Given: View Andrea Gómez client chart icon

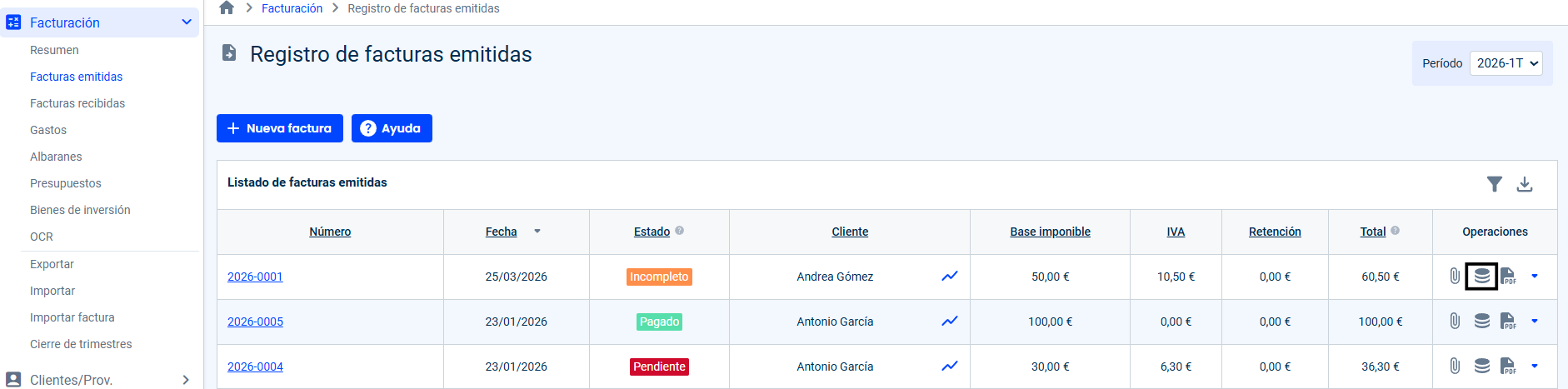Looking at the screenshot, I should pos(950,277).
